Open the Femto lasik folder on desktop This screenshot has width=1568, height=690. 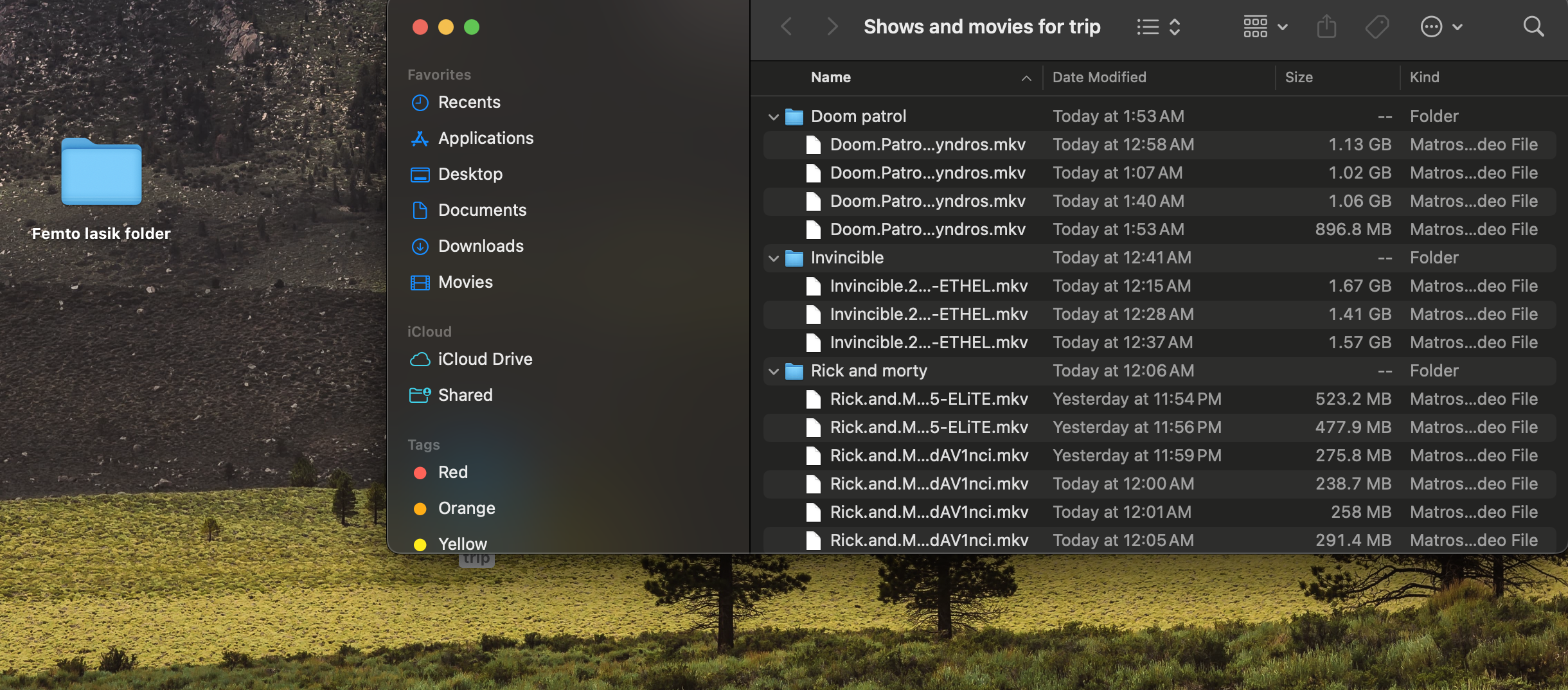pos(102,173)
